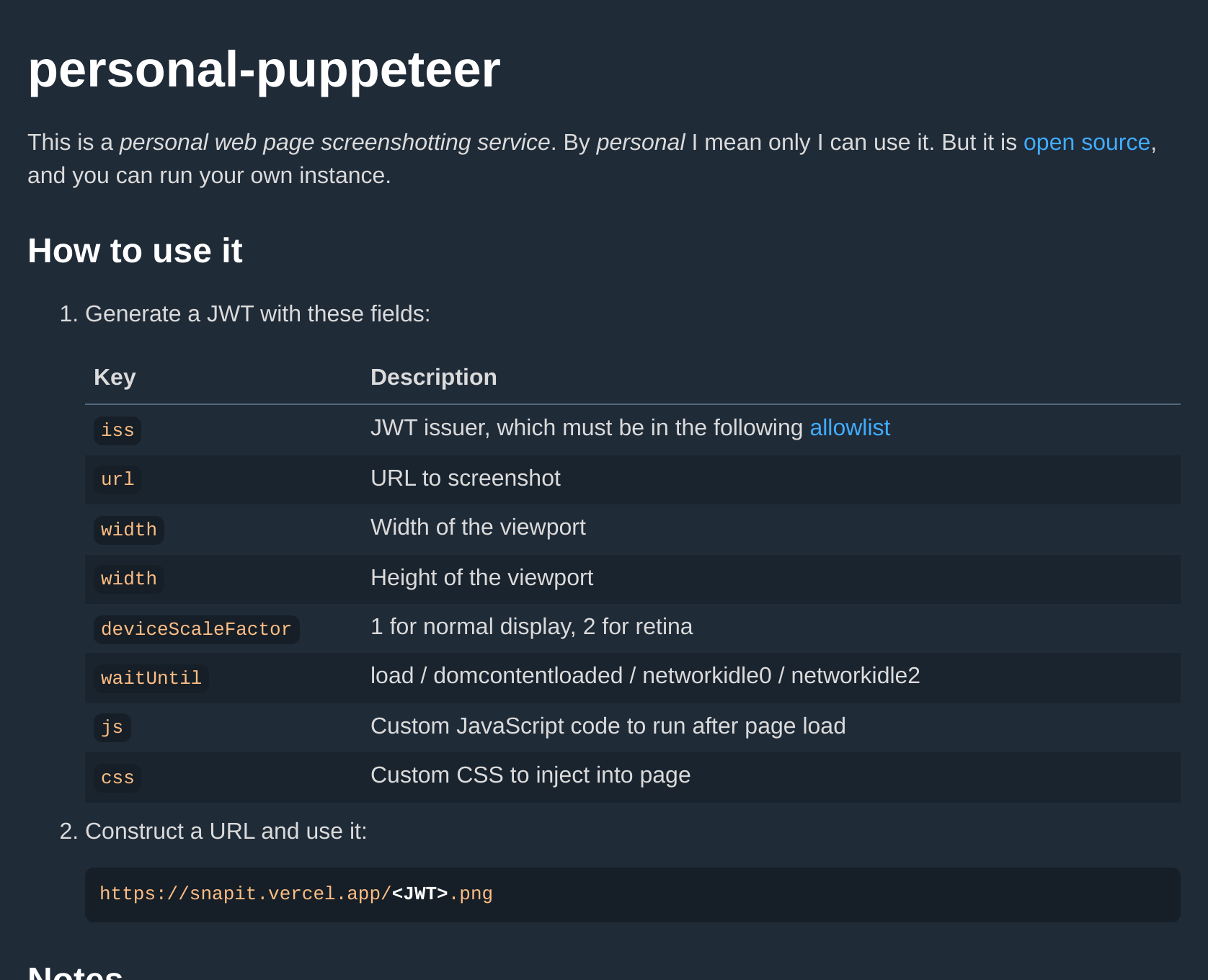The height and width of the screenshot is (980, 1208).
Task: Click the 'URL to screenshot' description
Action: click(466, 478)
